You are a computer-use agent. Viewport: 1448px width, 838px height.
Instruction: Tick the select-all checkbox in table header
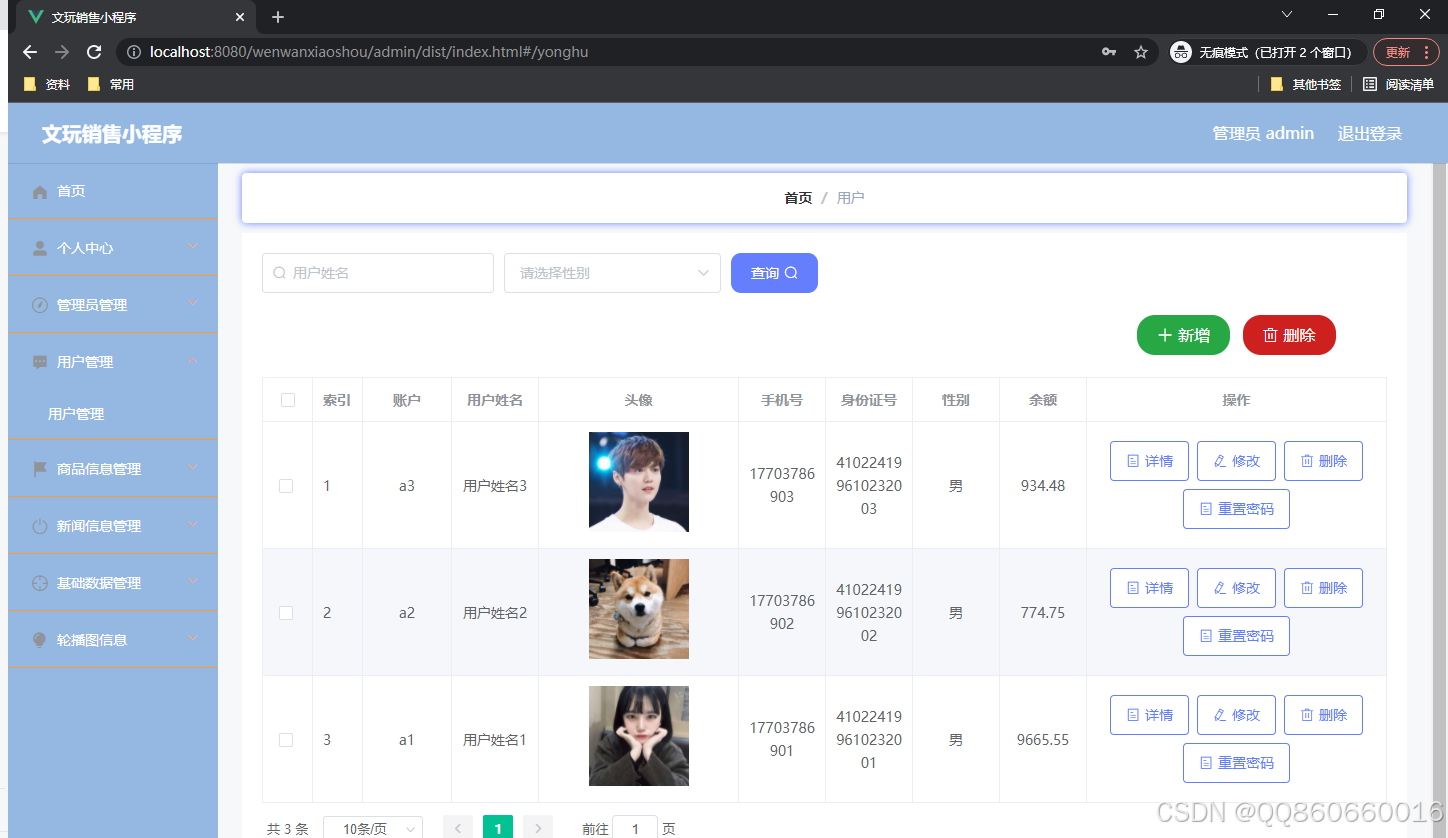click(288, 400)
